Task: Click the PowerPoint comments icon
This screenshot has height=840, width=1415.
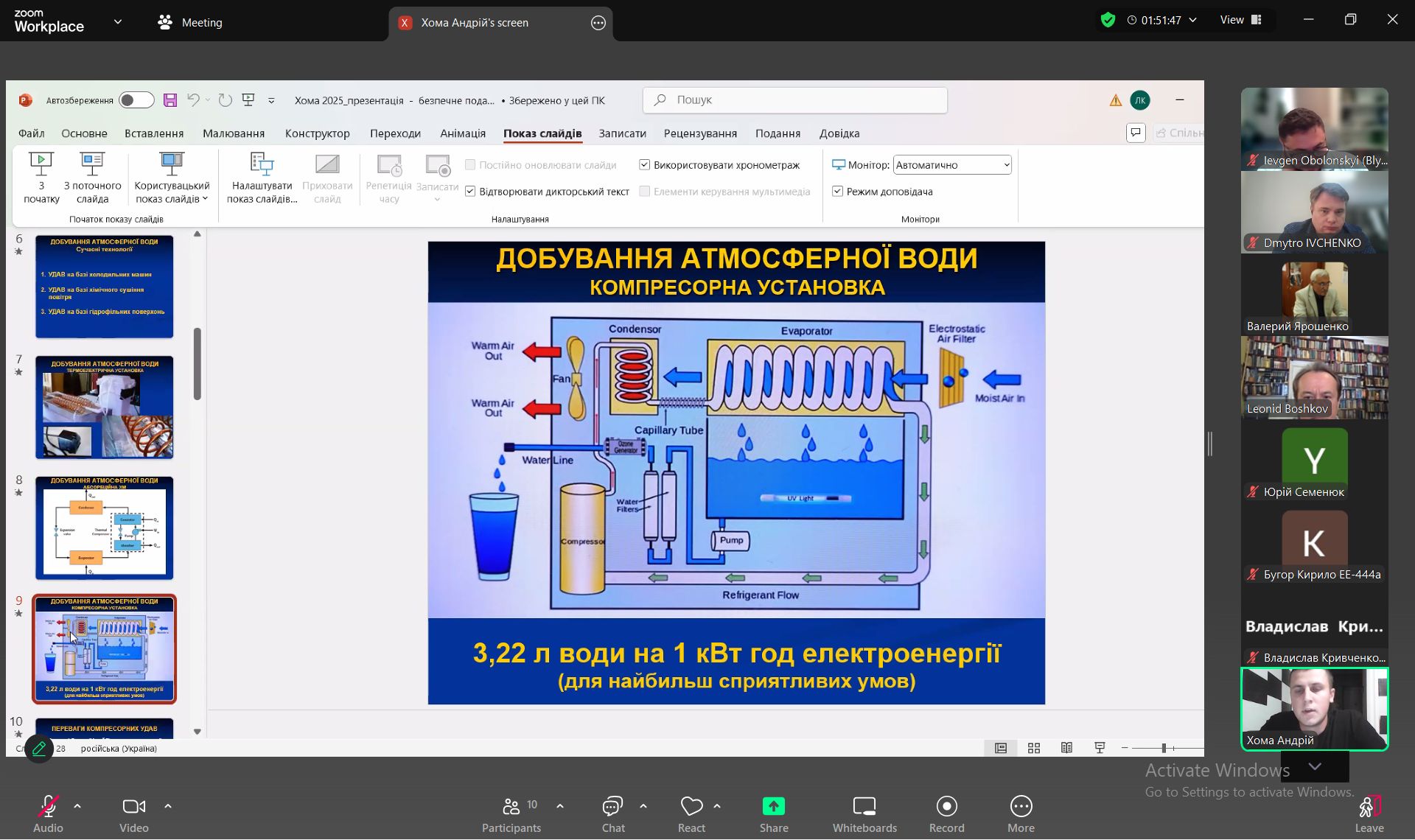Action: [x=1136, y=133]
